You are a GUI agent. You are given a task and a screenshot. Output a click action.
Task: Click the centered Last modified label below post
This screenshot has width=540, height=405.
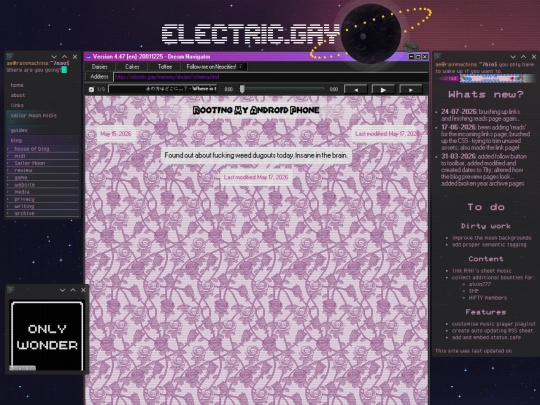[x=256, y=177]
